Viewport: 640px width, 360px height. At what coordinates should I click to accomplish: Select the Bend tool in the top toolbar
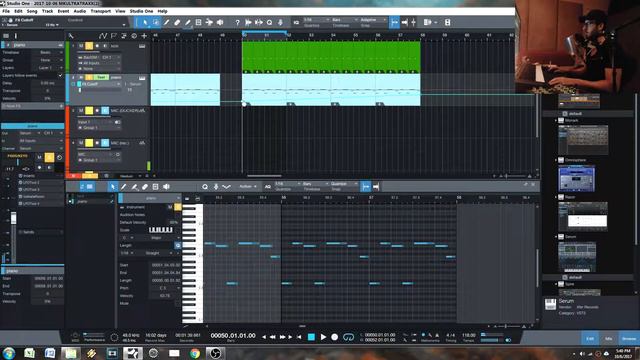click(x=209, y=22)
